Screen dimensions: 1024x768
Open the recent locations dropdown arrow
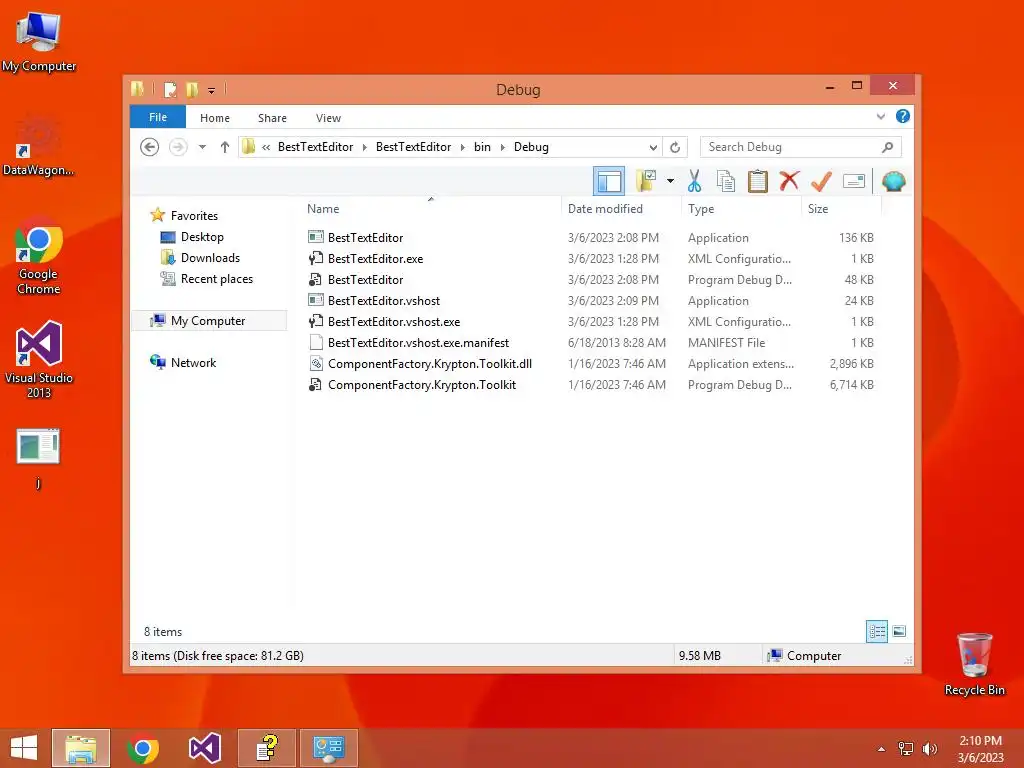[x=202, y=147]
